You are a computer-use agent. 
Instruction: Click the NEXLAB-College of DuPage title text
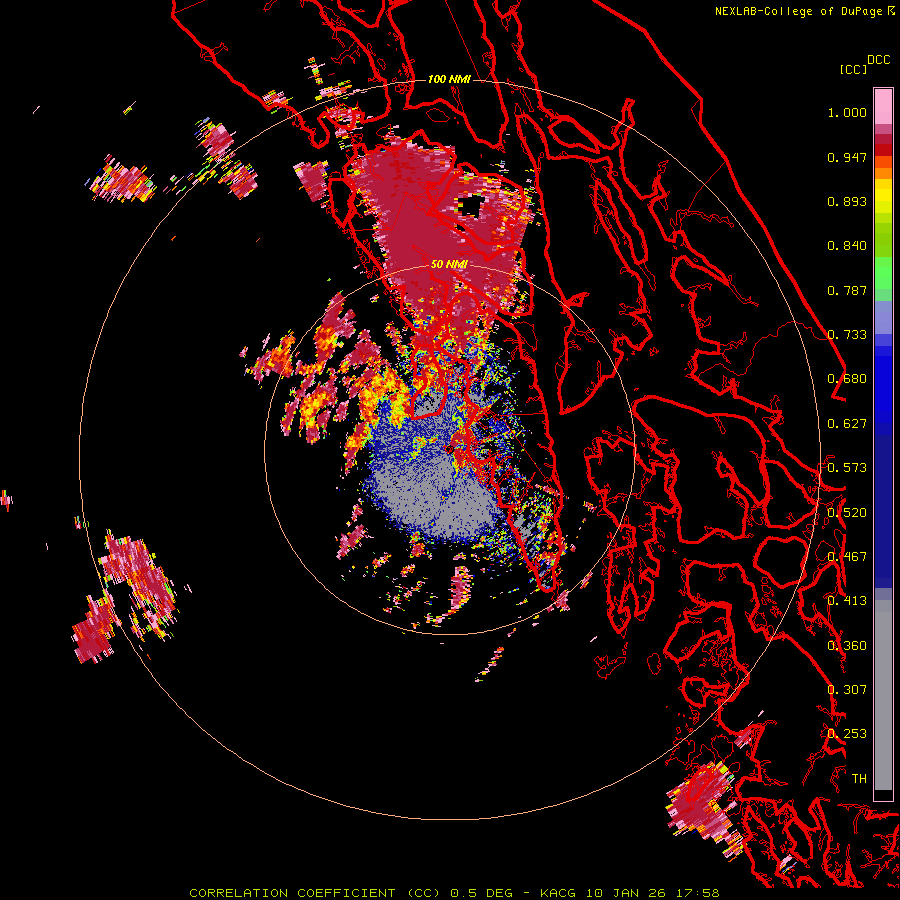pyautogui.click(x=798, y=11)
